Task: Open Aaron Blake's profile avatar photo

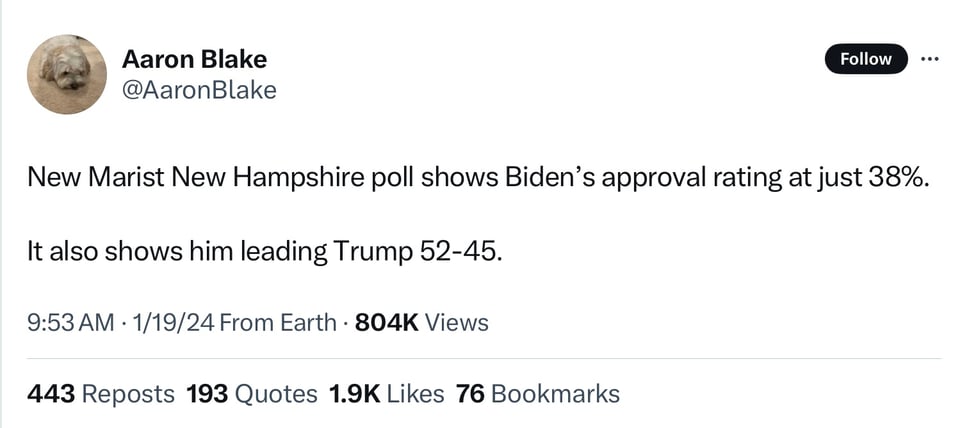Action: (67, 74)
